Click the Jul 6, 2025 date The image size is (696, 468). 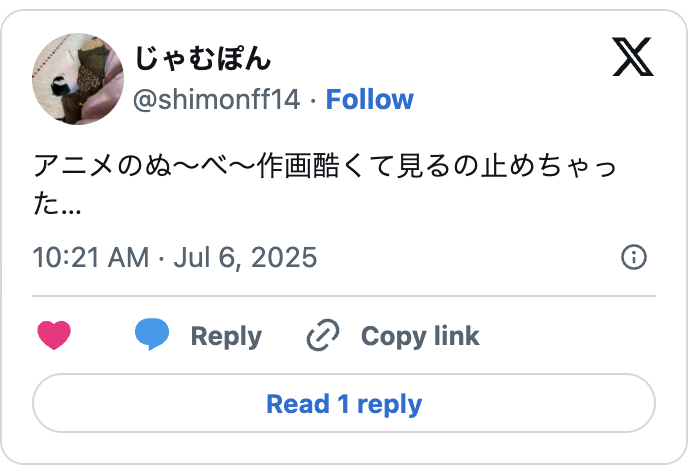(245, 257)
